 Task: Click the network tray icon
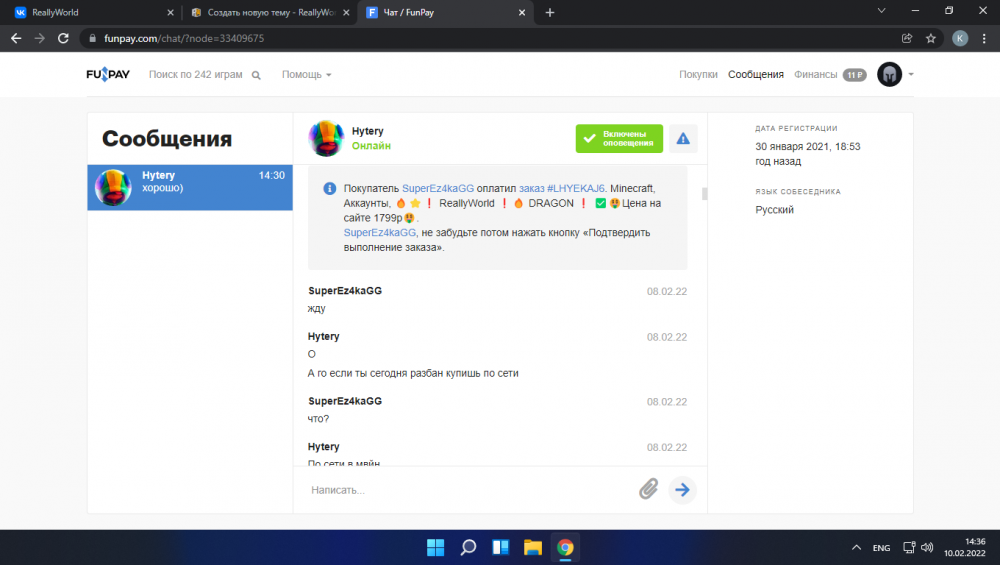coord(909,547)
